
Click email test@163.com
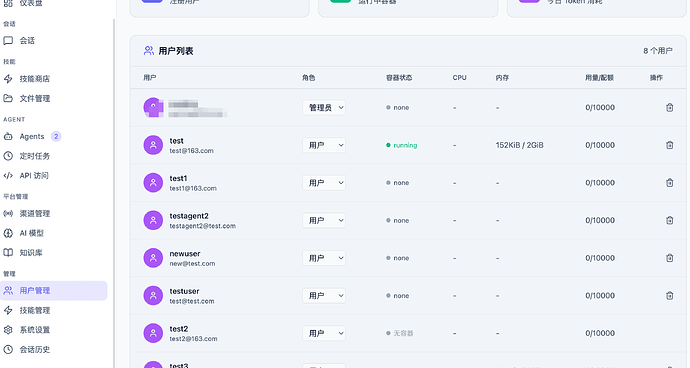[x=191, y=151]
